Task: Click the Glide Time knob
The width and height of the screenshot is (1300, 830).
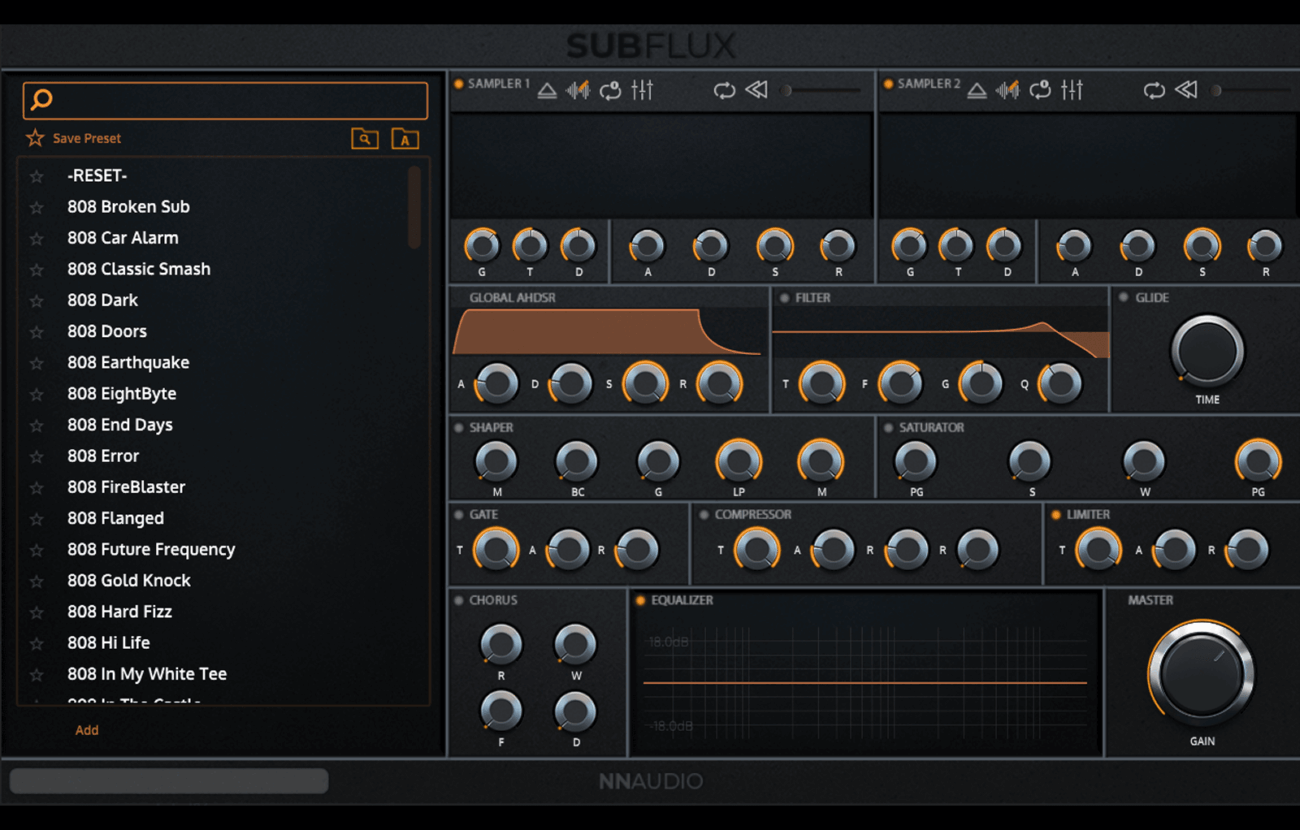Action: [x=1207, y=351]
